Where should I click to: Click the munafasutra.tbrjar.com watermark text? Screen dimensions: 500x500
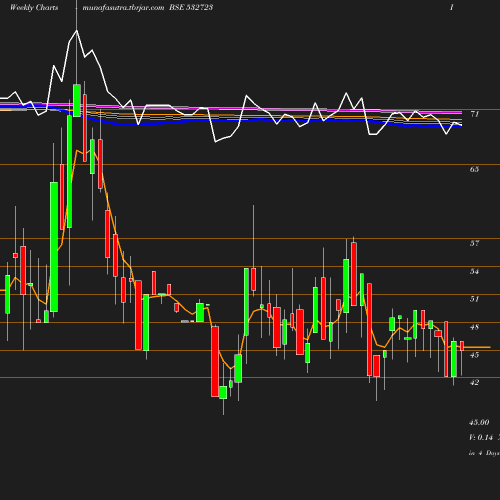[123, 8]
